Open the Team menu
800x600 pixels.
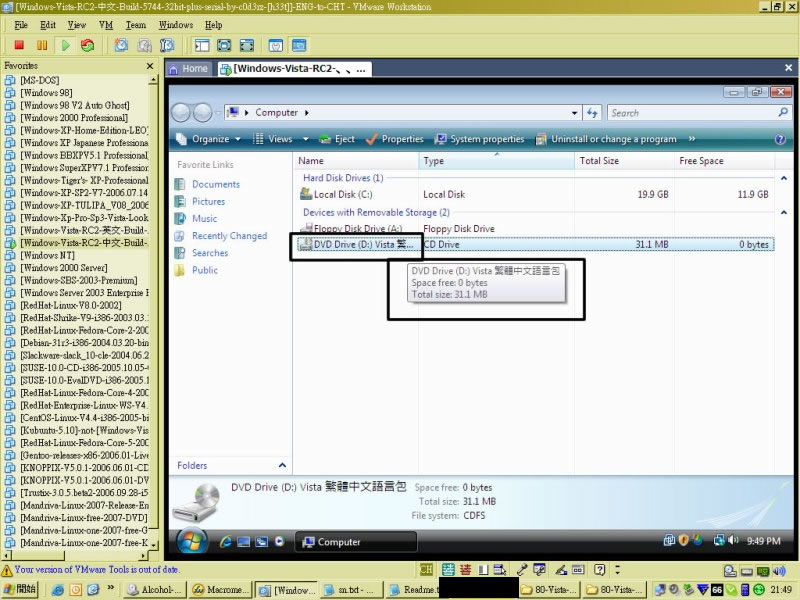point(136,25)
